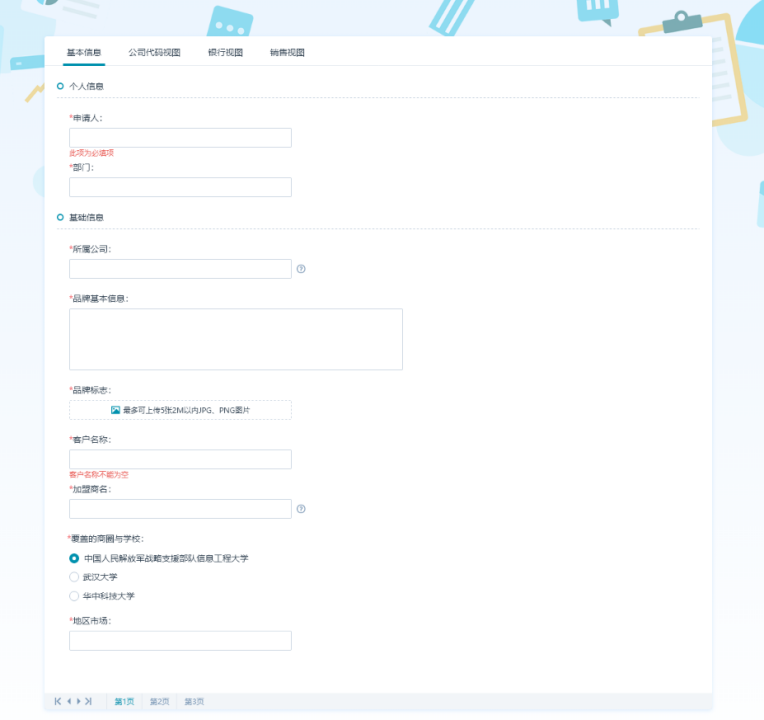Click previous page arrow icon

[68, 702]
